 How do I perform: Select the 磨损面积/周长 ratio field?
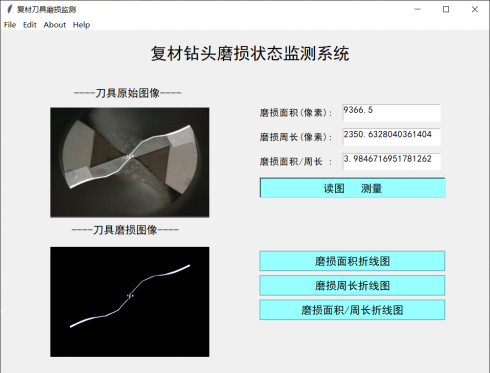coord(391,161)
